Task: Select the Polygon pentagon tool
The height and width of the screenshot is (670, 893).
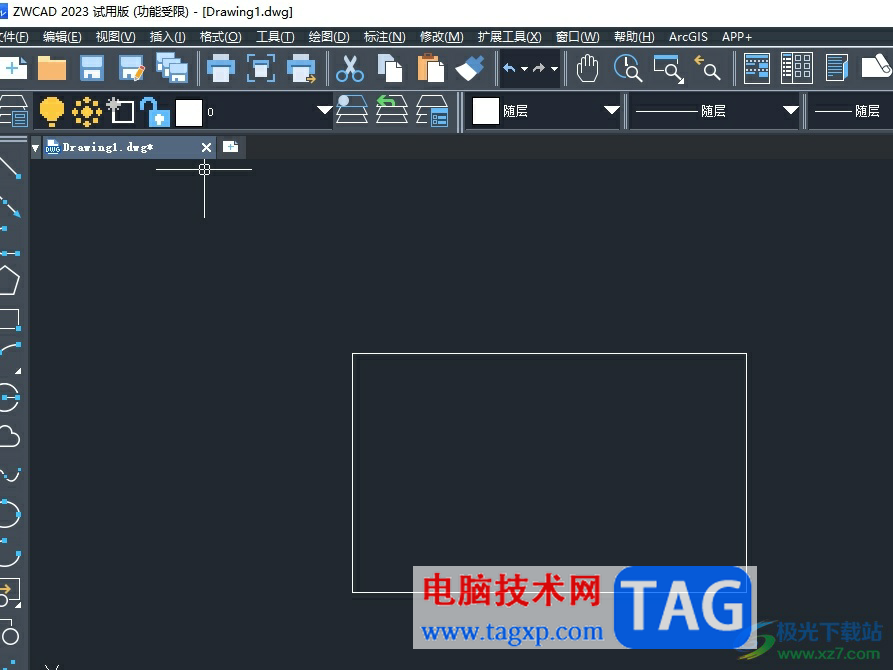Action: pyautogui.click(x=10, y=280)
